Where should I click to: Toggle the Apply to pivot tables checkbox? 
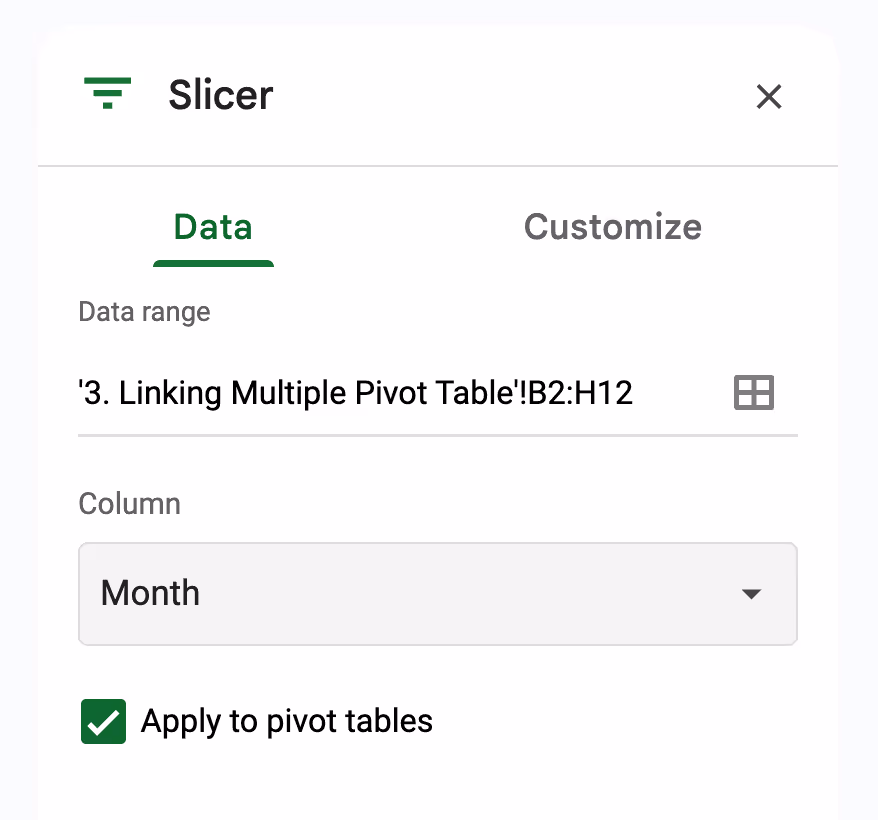[x=102, y=721]
